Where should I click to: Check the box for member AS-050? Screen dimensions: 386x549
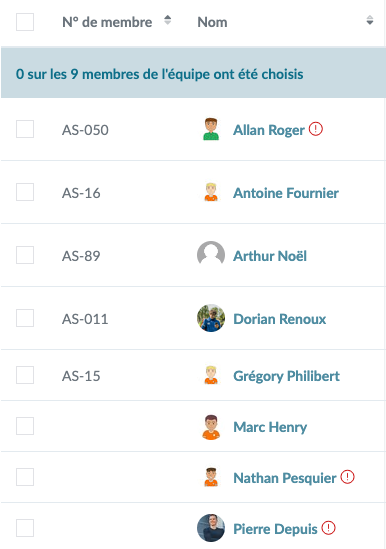click(25, 129)
